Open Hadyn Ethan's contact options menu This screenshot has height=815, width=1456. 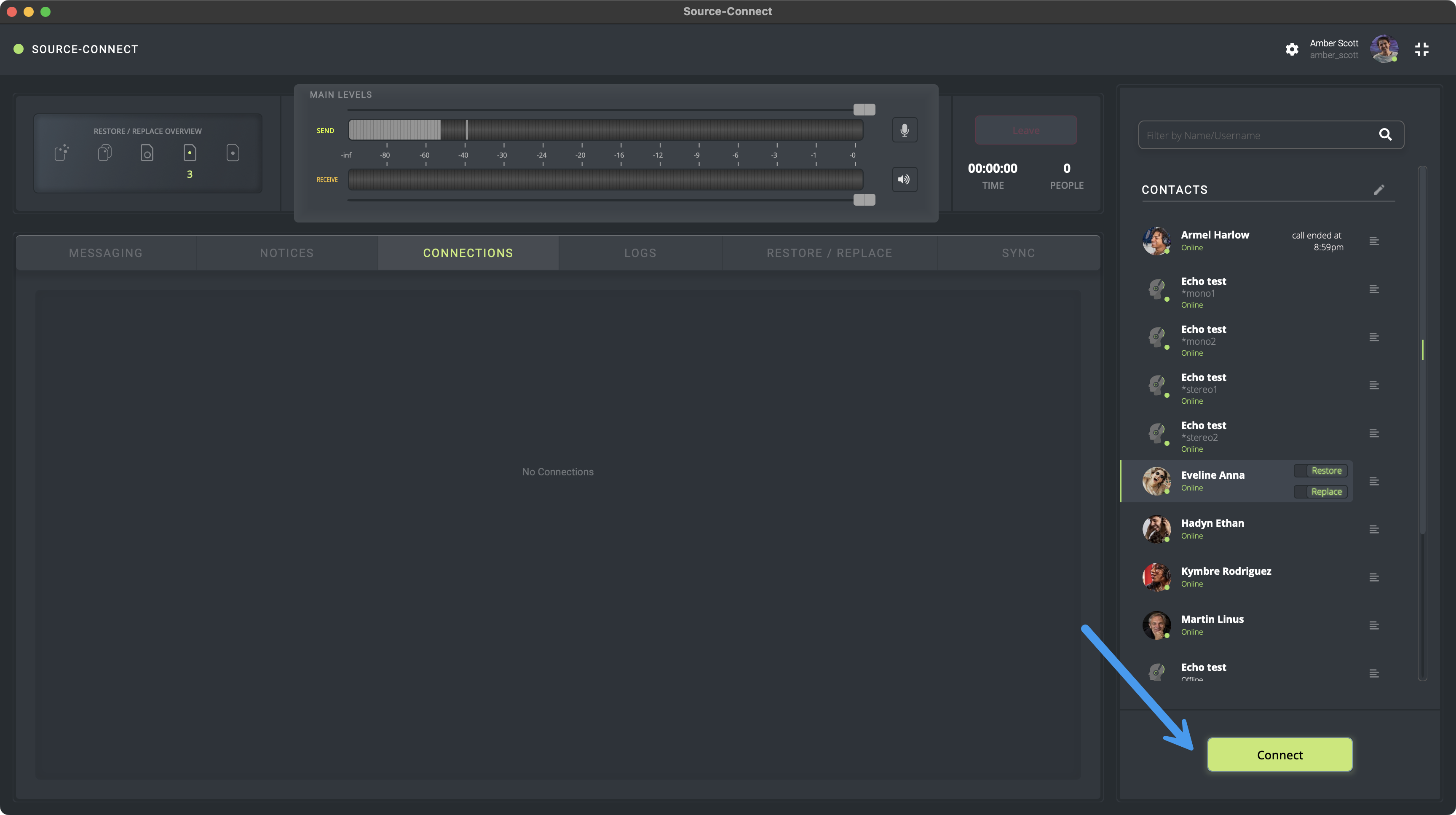[x=1374, y=530]
